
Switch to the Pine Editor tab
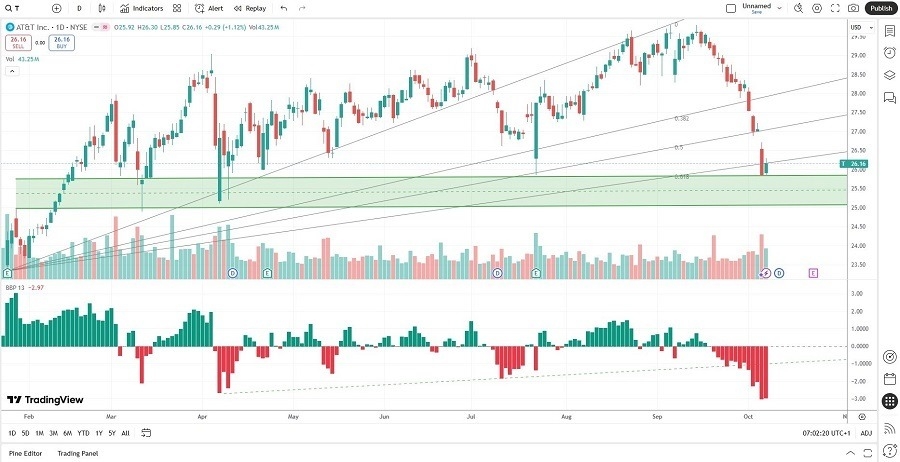[24, 453]
